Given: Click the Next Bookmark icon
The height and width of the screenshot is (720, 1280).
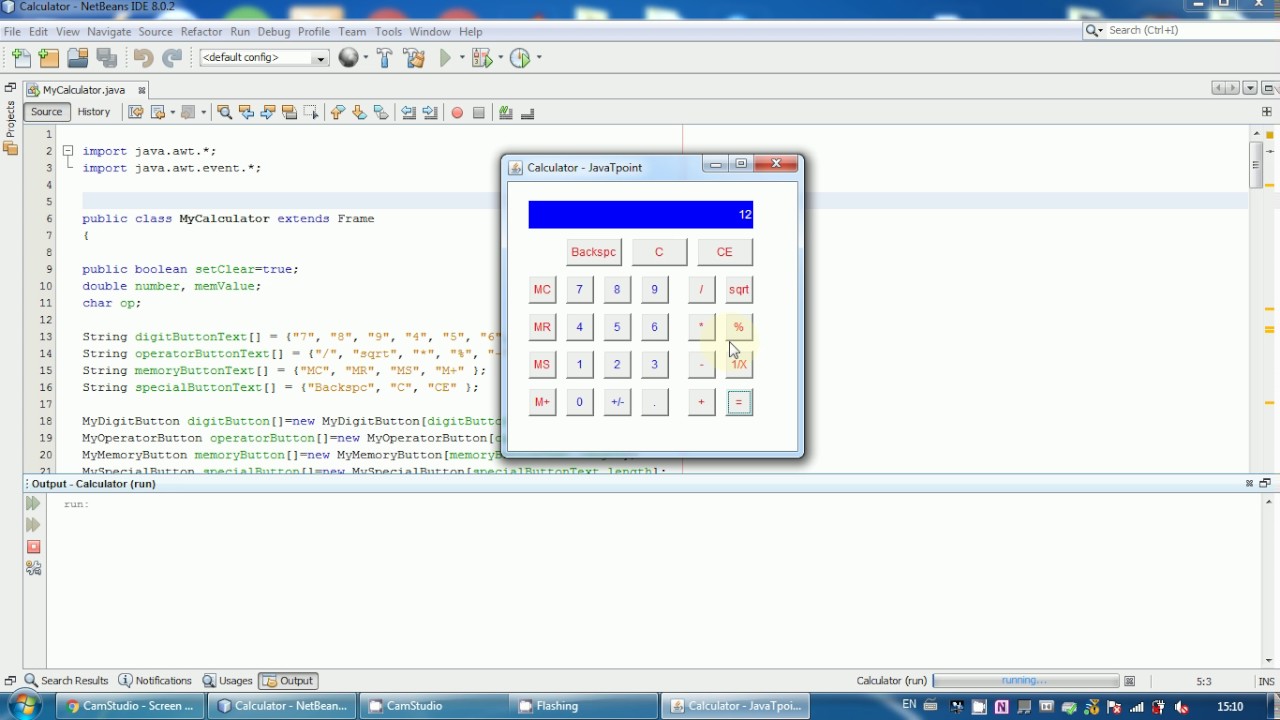Looking at the screenshot, I should click(359, 112).
